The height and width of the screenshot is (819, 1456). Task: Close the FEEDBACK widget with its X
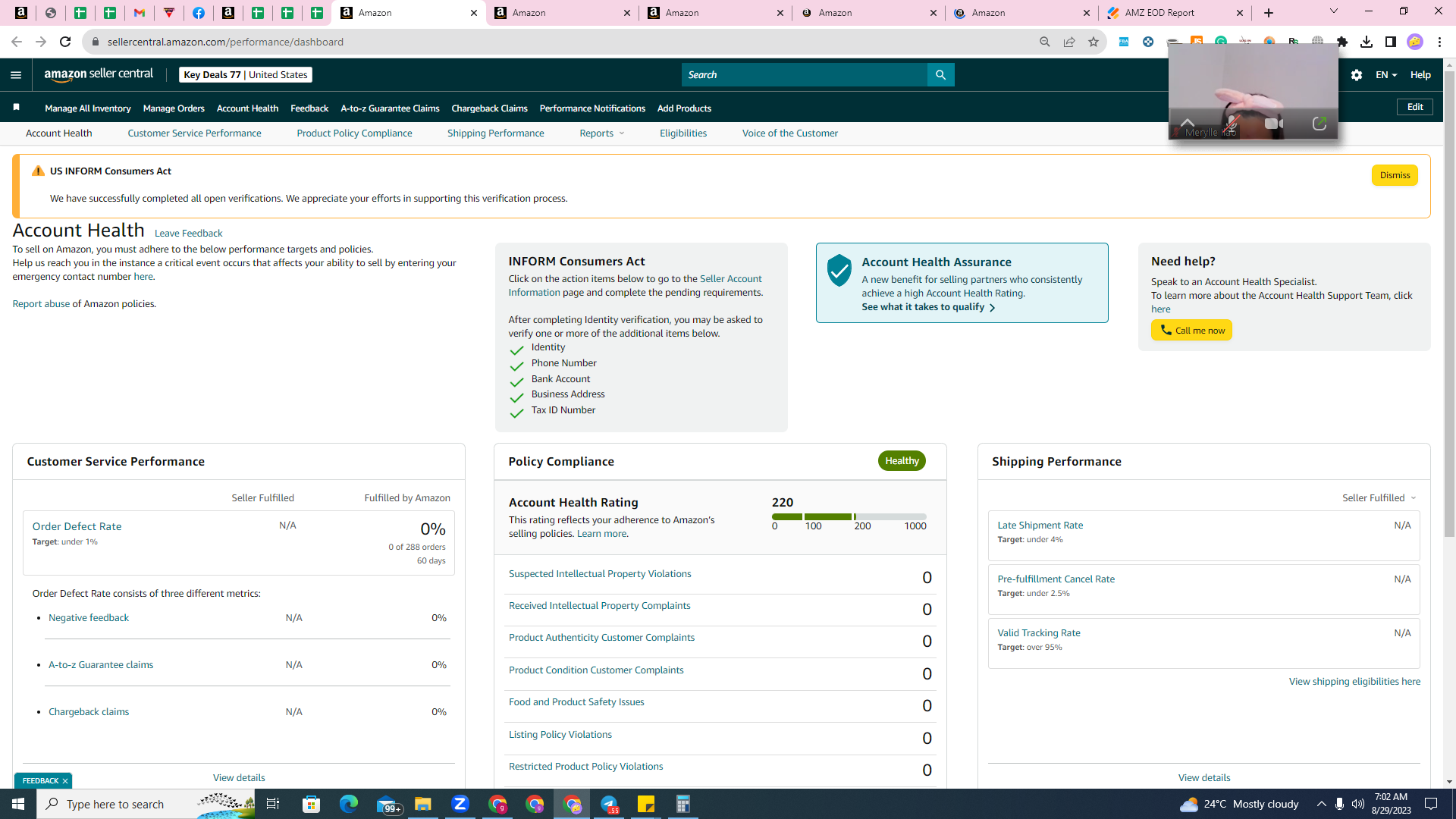65,781
